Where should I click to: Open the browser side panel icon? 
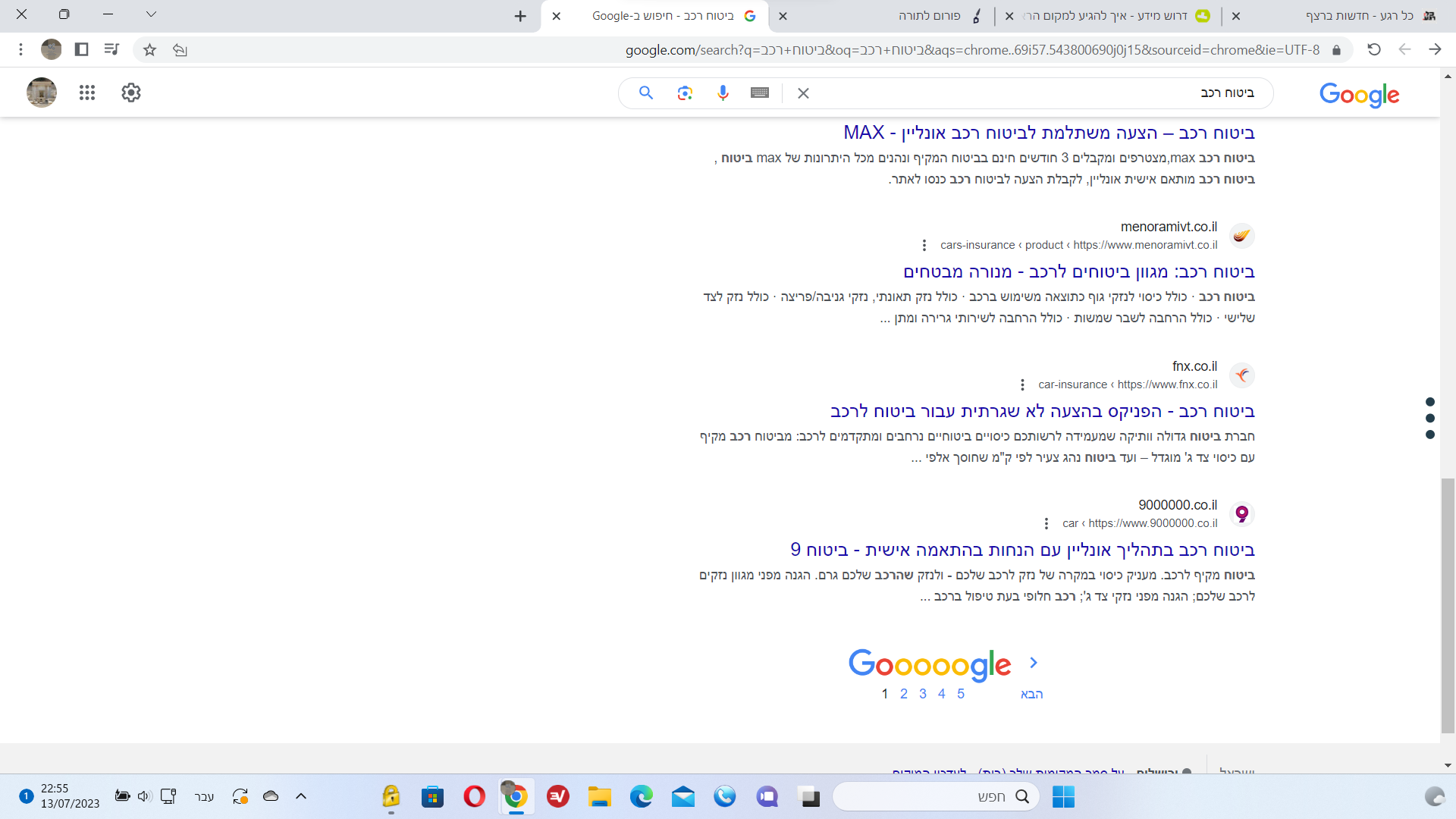(x=80, y=49)
